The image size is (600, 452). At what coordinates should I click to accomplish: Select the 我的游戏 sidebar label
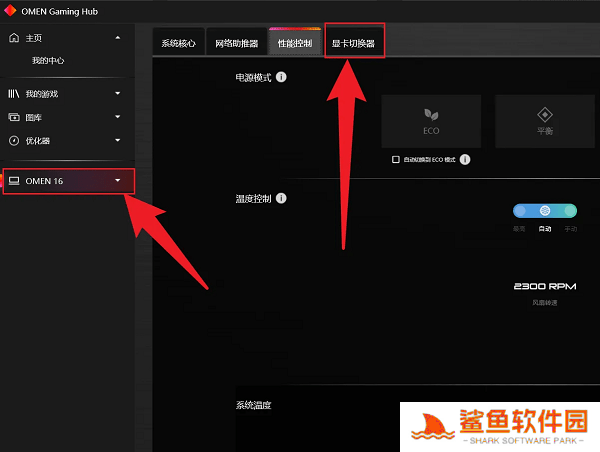coord(42,94)
